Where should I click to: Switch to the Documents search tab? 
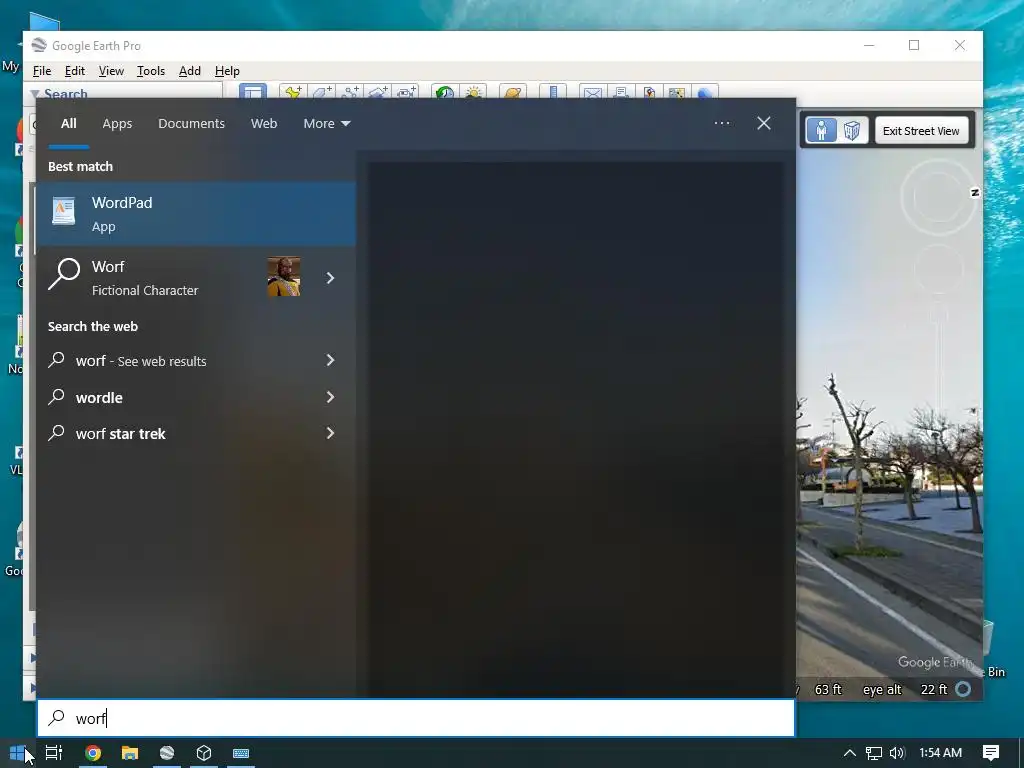[x=191, y=123]
